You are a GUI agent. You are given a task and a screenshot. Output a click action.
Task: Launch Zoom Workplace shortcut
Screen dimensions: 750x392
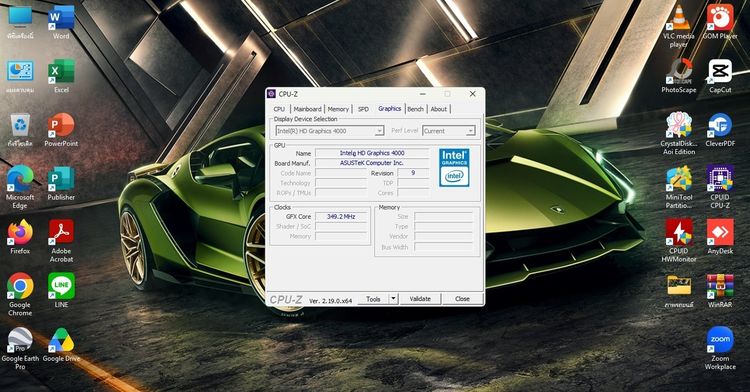coord(720,348)
